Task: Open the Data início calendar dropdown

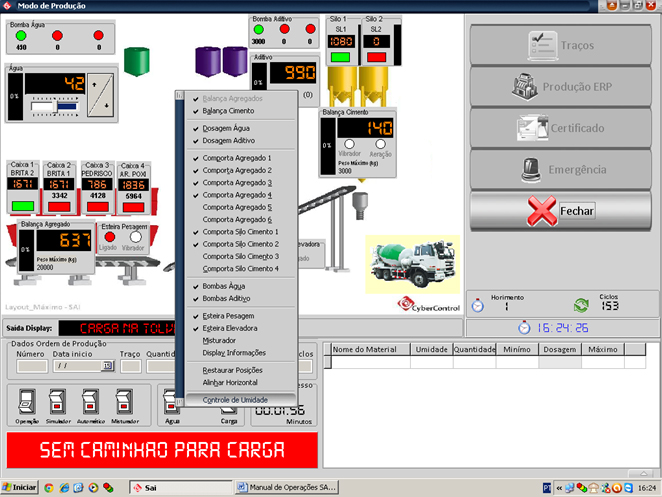Action: click(108, 367)
